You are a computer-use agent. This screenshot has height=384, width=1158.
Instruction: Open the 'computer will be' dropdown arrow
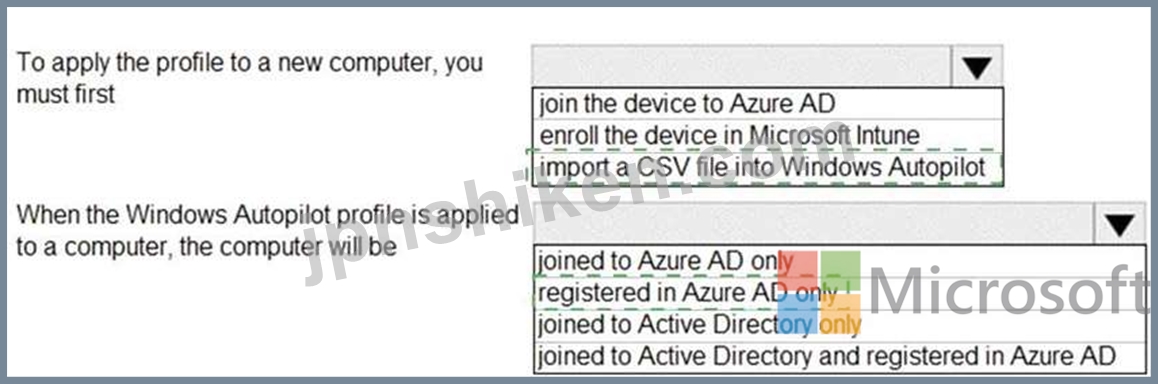click(1121, 224)
